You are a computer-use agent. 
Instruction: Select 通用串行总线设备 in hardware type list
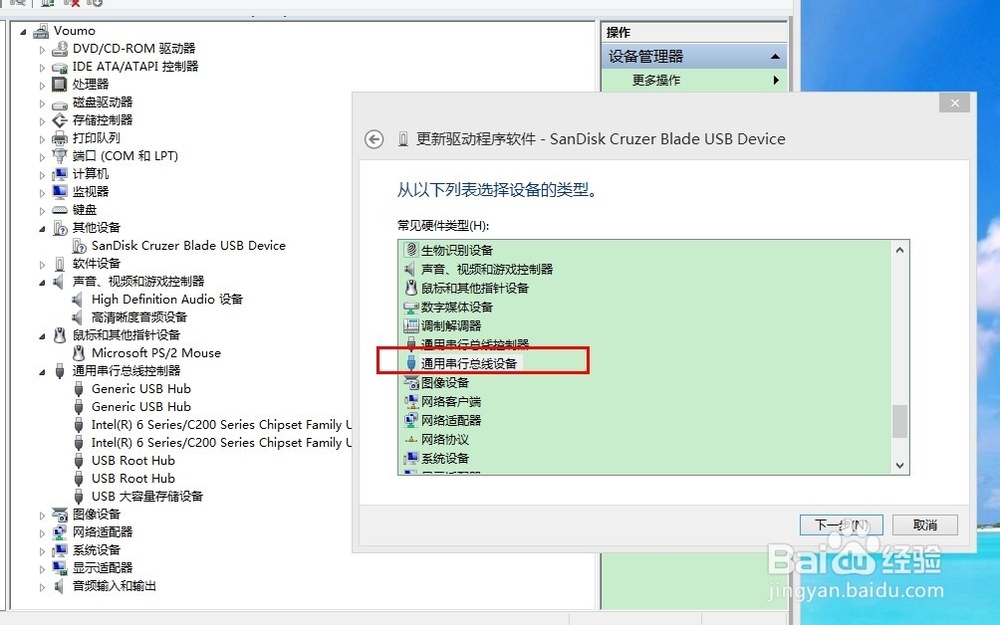point(468,364)
